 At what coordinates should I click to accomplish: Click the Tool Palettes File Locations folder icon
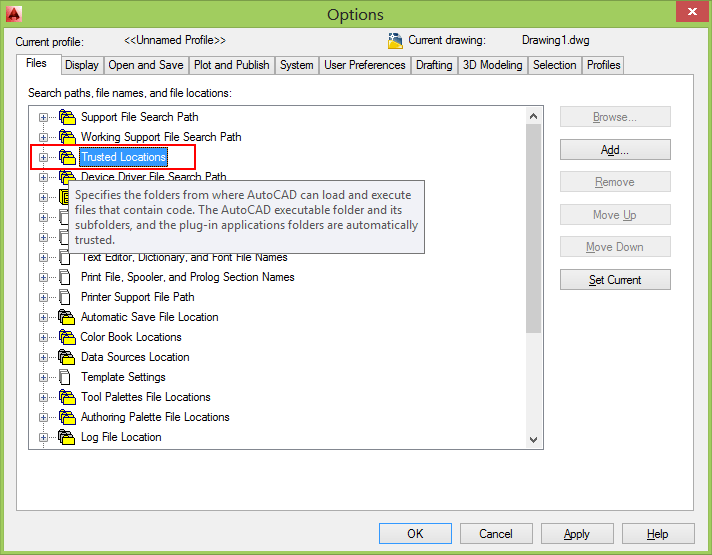[x=67, y=397]
